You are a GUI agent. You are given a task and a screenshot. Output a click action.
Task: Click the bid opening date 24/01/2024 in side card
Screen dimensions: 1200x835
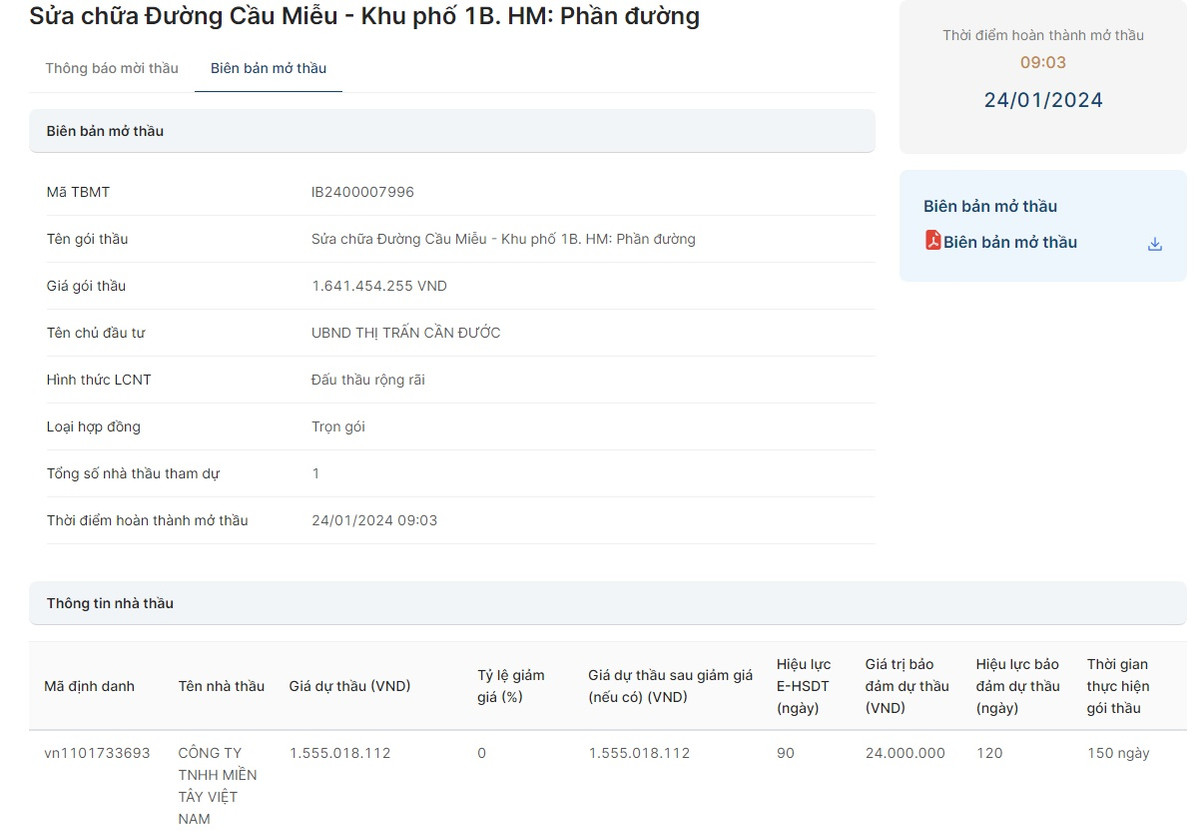[1043, 100]
